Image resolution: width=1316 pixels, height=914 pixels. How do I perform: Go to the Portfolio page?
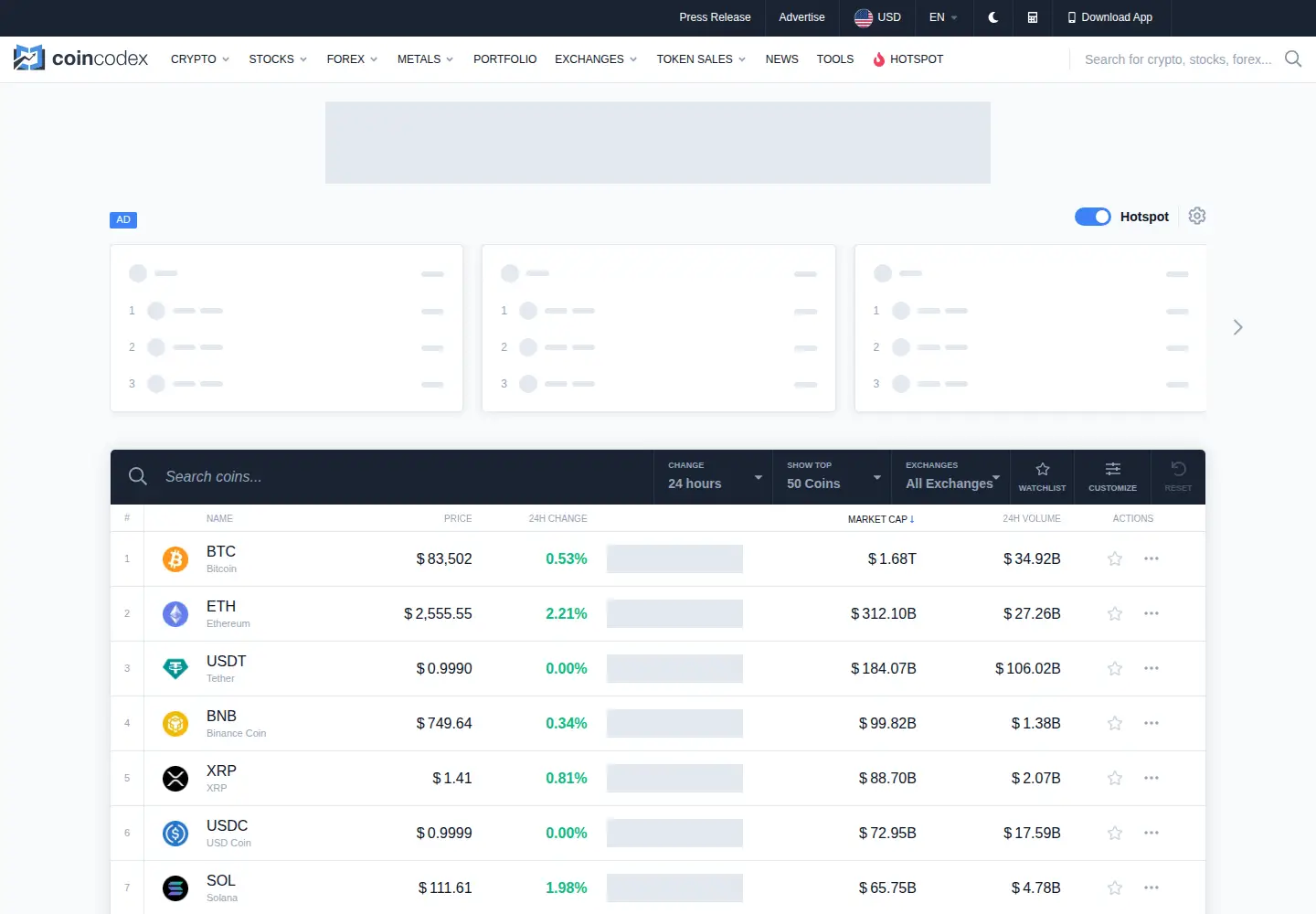[x=504, y=59]
